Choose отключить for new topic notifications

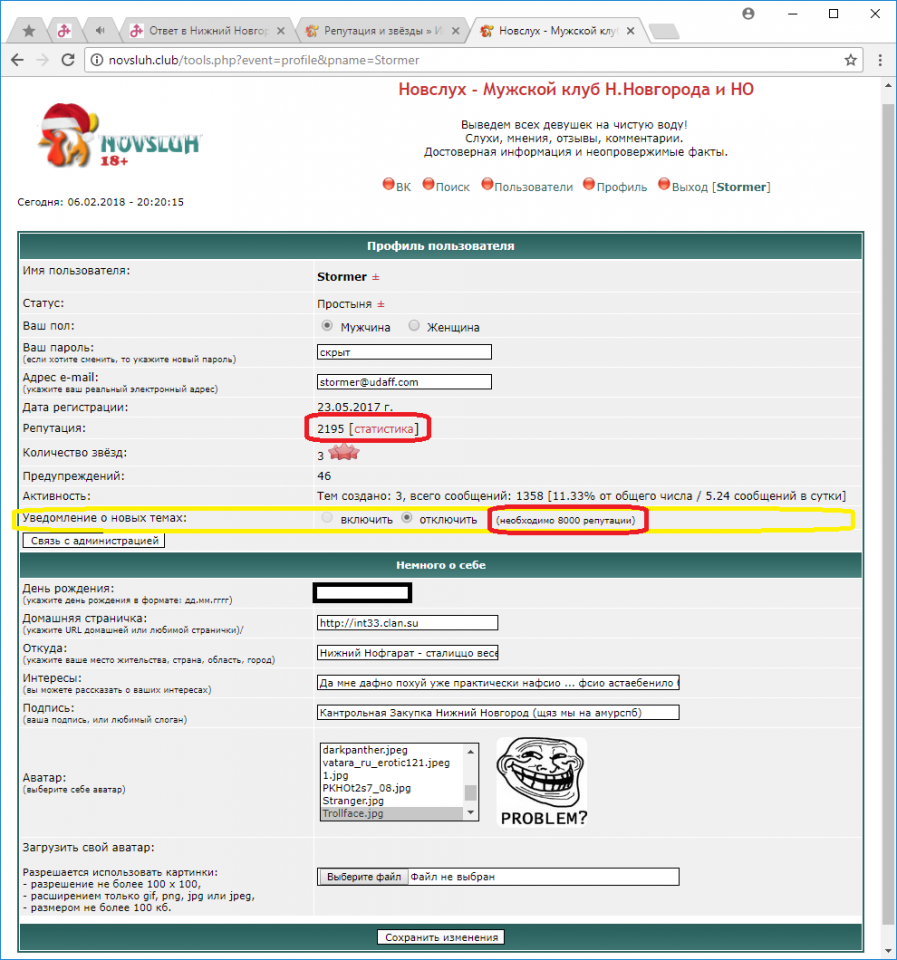[406, 520]
